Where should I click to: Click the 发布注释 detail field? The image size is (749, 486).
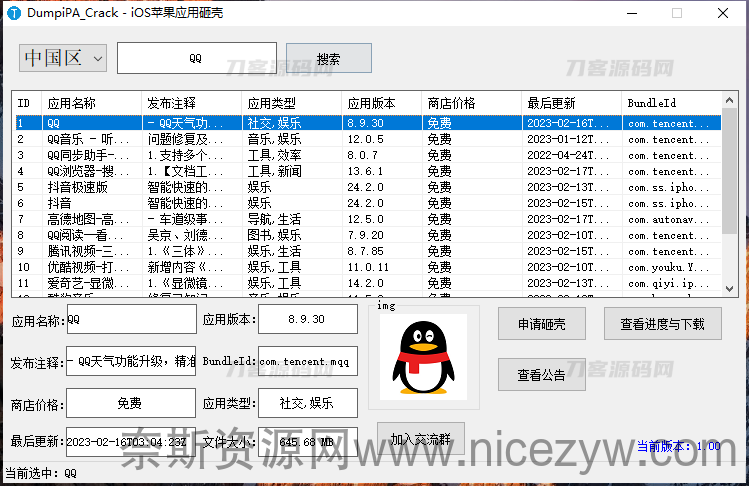pyautogui.click(x=131, y=361)
